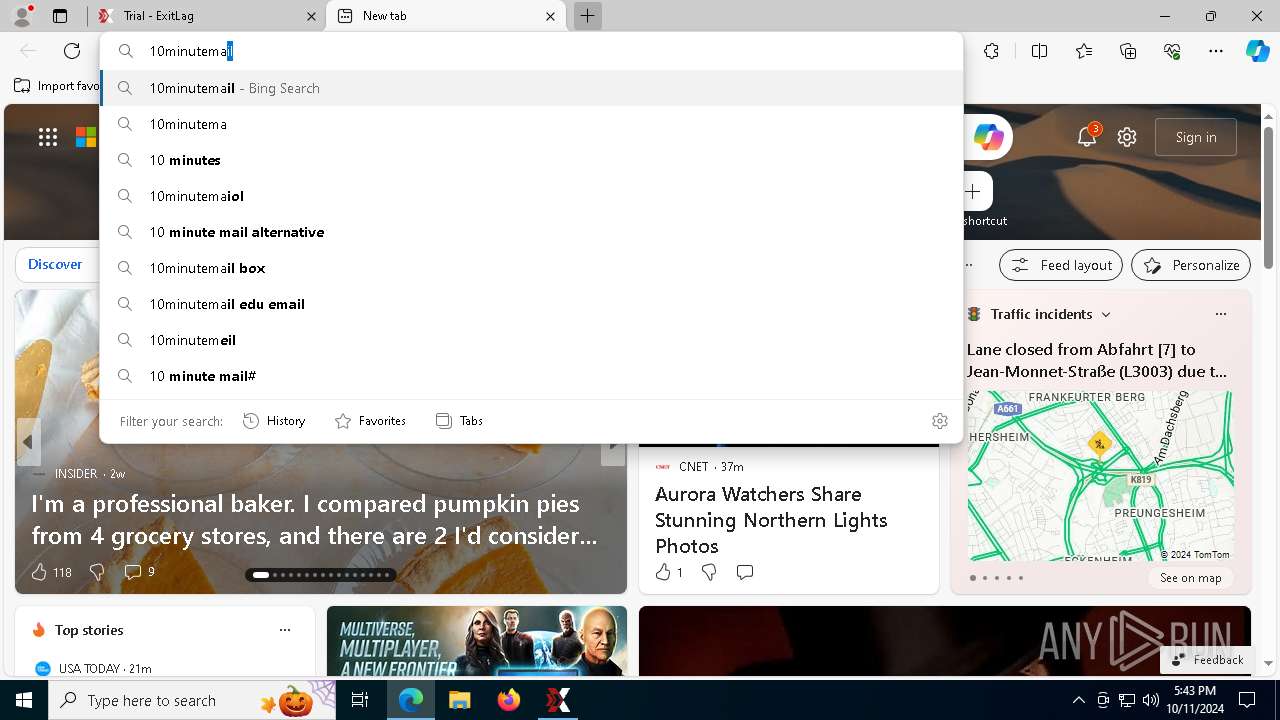Pick the '10minutemeil' suggestion
Screen dimensions: 1280x720
point(531,340)
